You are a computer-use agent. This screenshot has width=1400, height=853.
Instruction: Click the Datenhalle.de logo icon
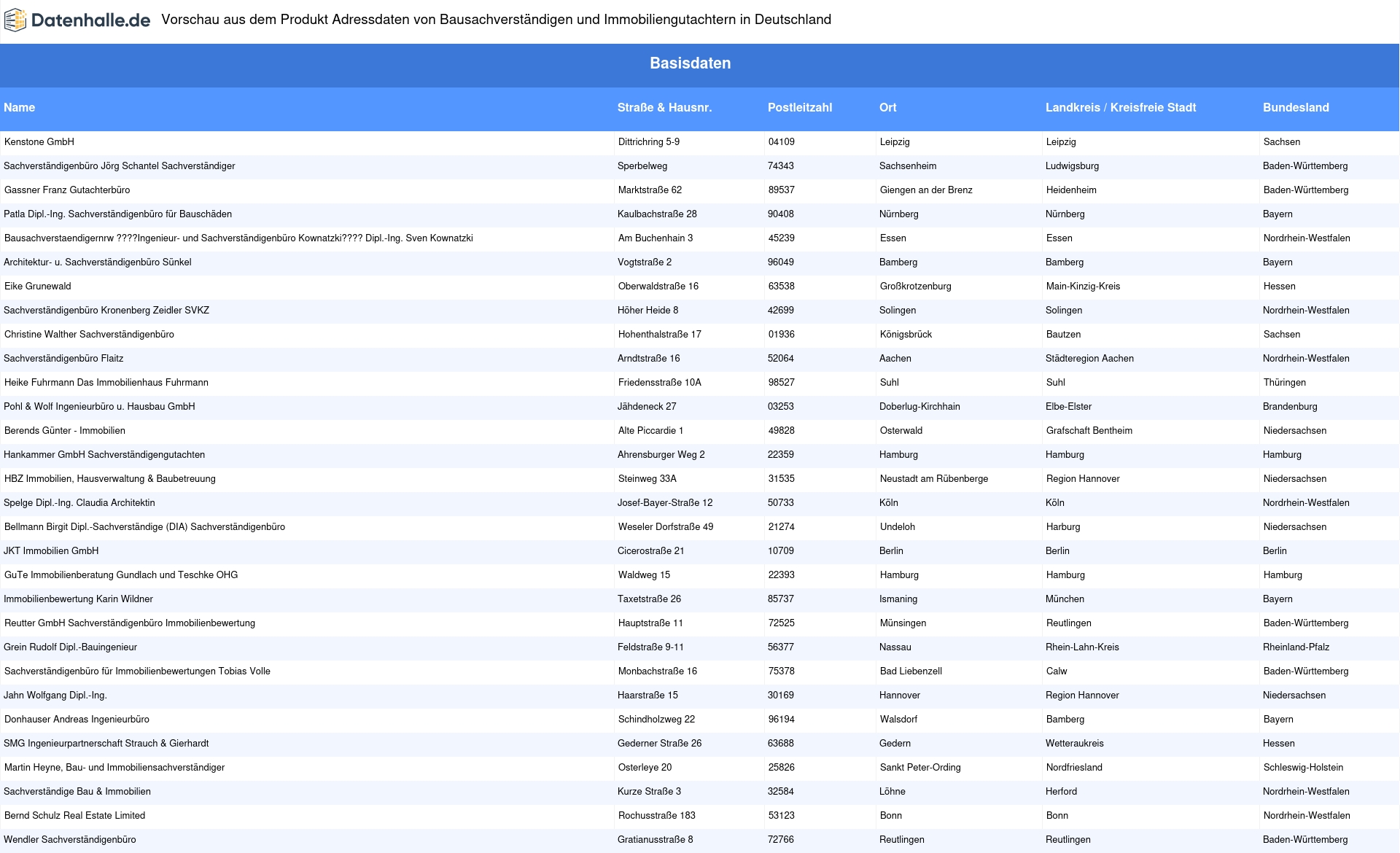[x=15, y=20]
